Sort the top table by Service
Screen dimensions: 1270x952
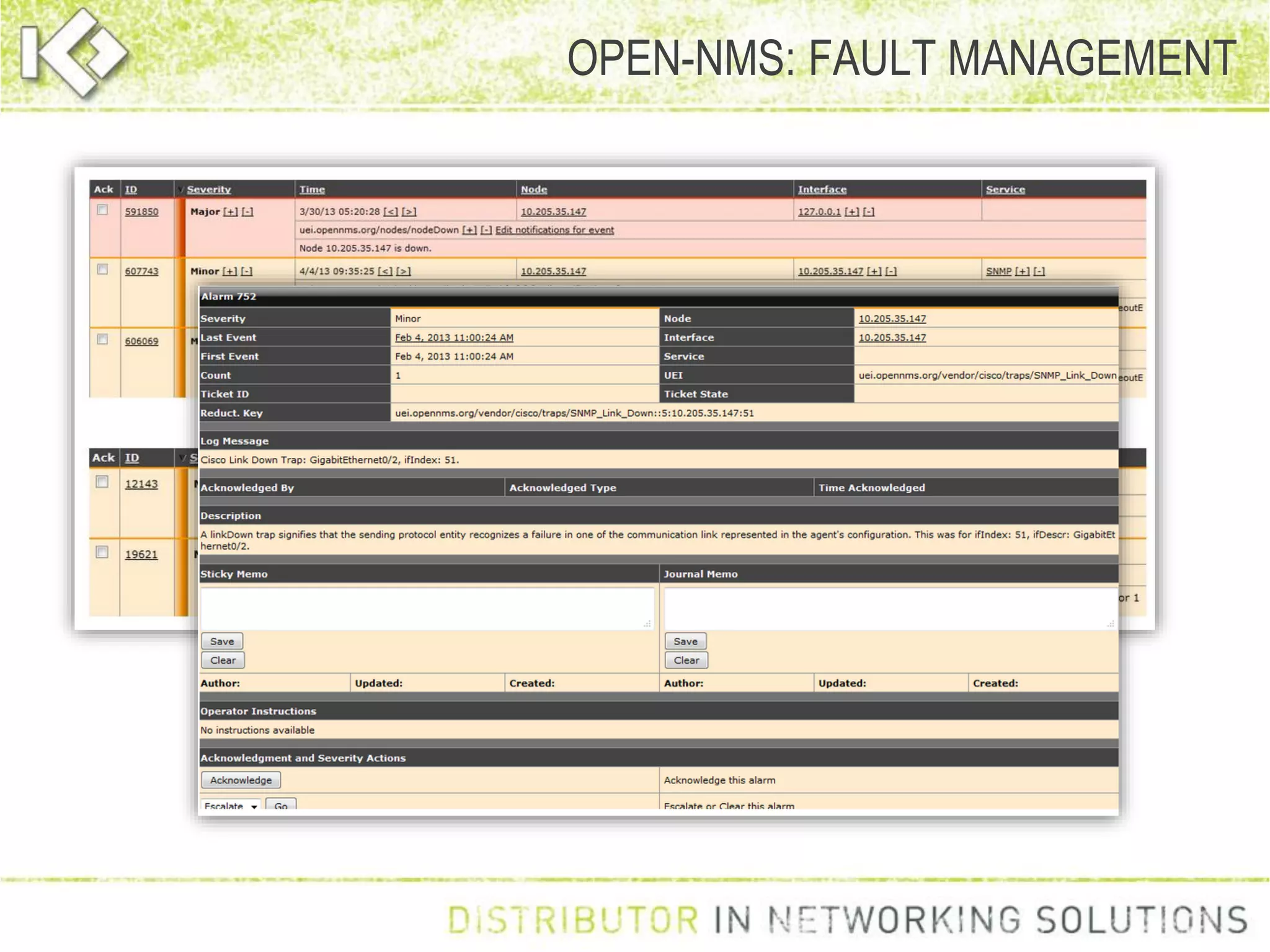(x=1005, y=190)
